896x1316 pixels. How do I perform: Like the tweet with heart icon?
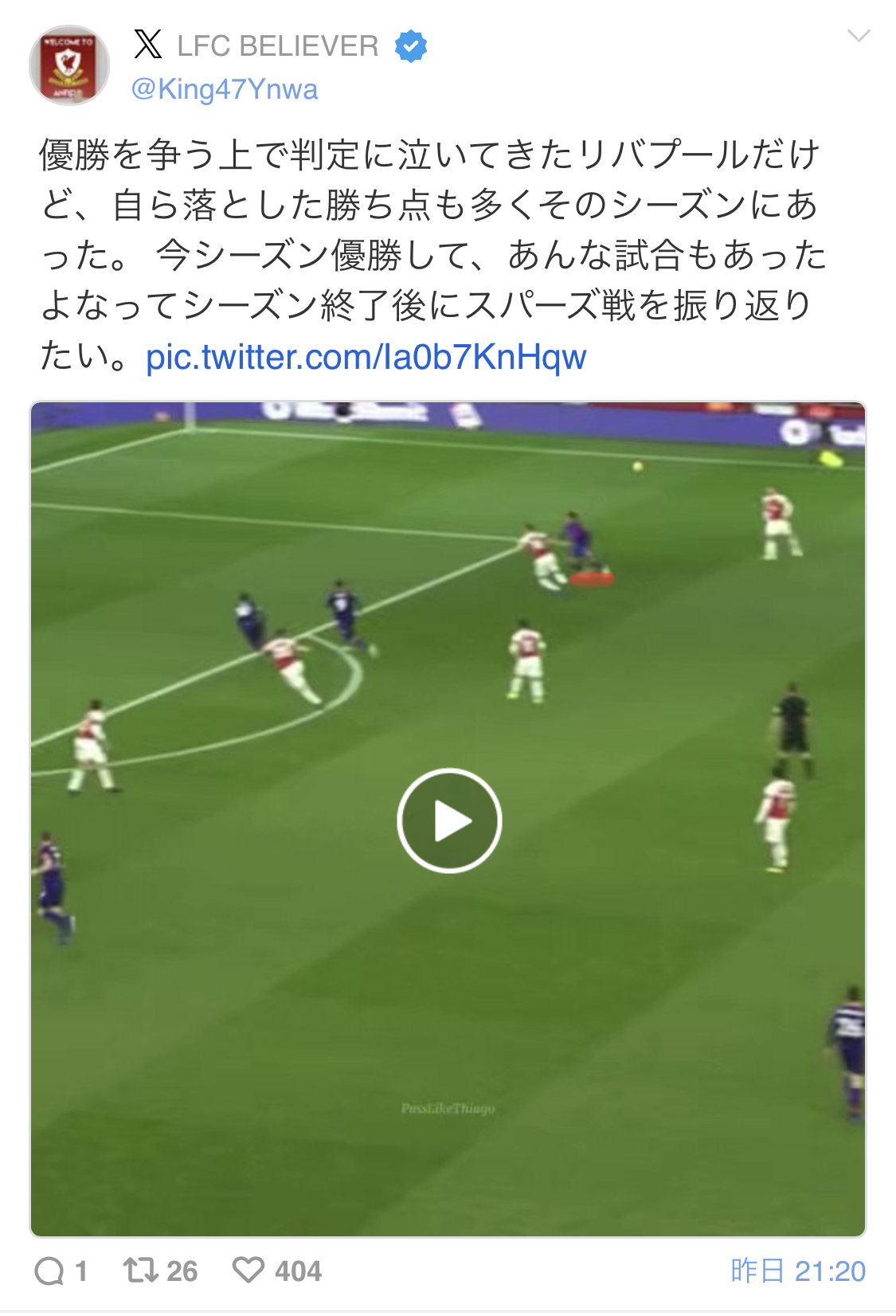(x=248, y=1270)
